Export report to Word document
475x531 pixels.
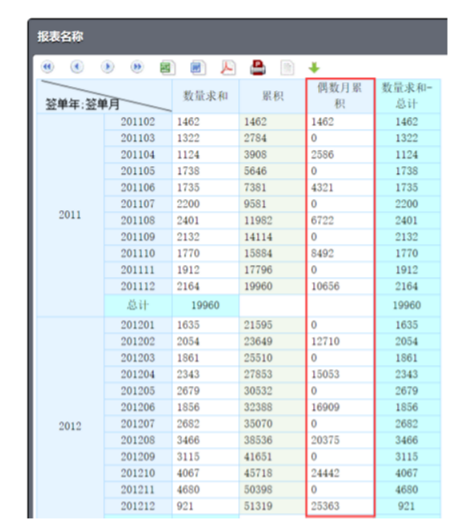(197, 67)
